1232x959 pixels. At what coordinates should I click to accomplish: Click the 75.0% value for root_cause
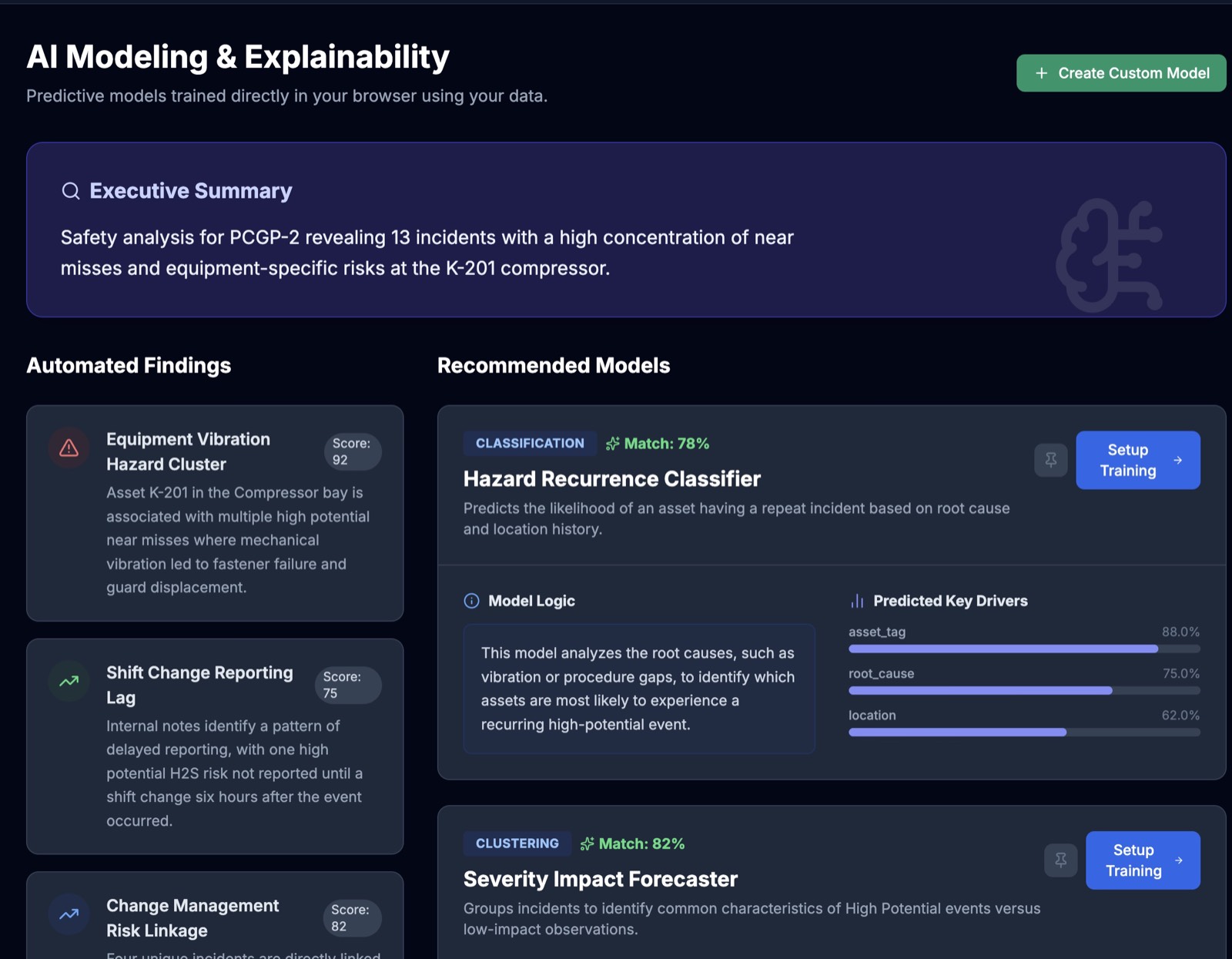[x=1181, y=673]
